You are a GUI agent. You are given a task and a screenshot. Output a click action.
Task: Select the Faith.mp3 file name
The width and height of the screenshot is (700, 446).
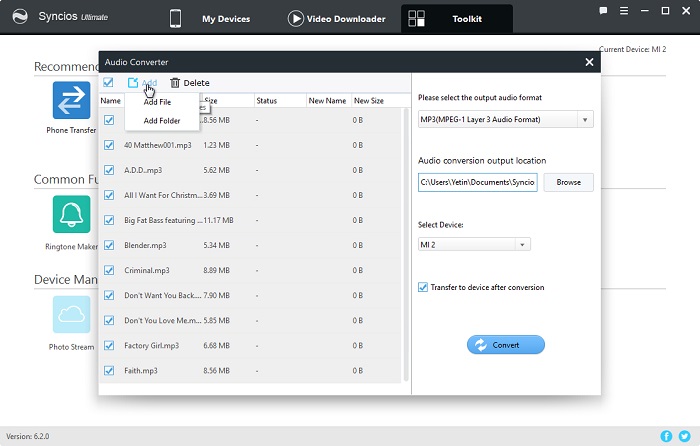pos(141,371)
